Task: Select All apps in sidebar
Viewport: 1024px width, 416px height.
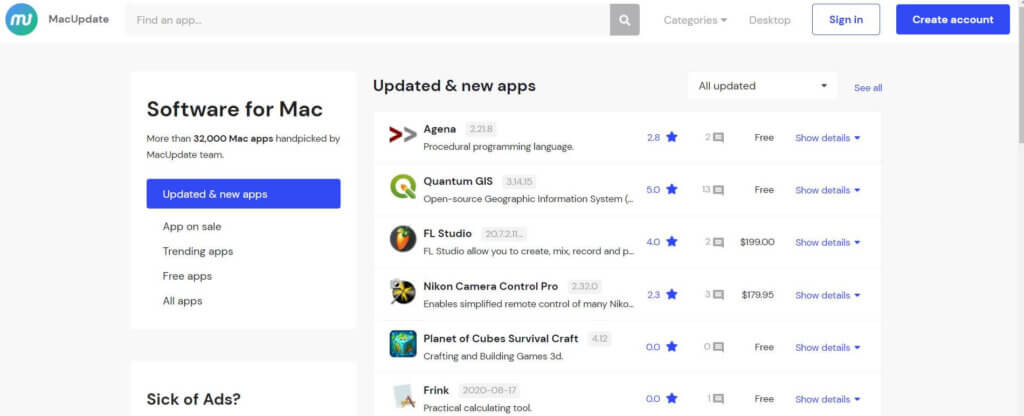Action: click(183, 301)
